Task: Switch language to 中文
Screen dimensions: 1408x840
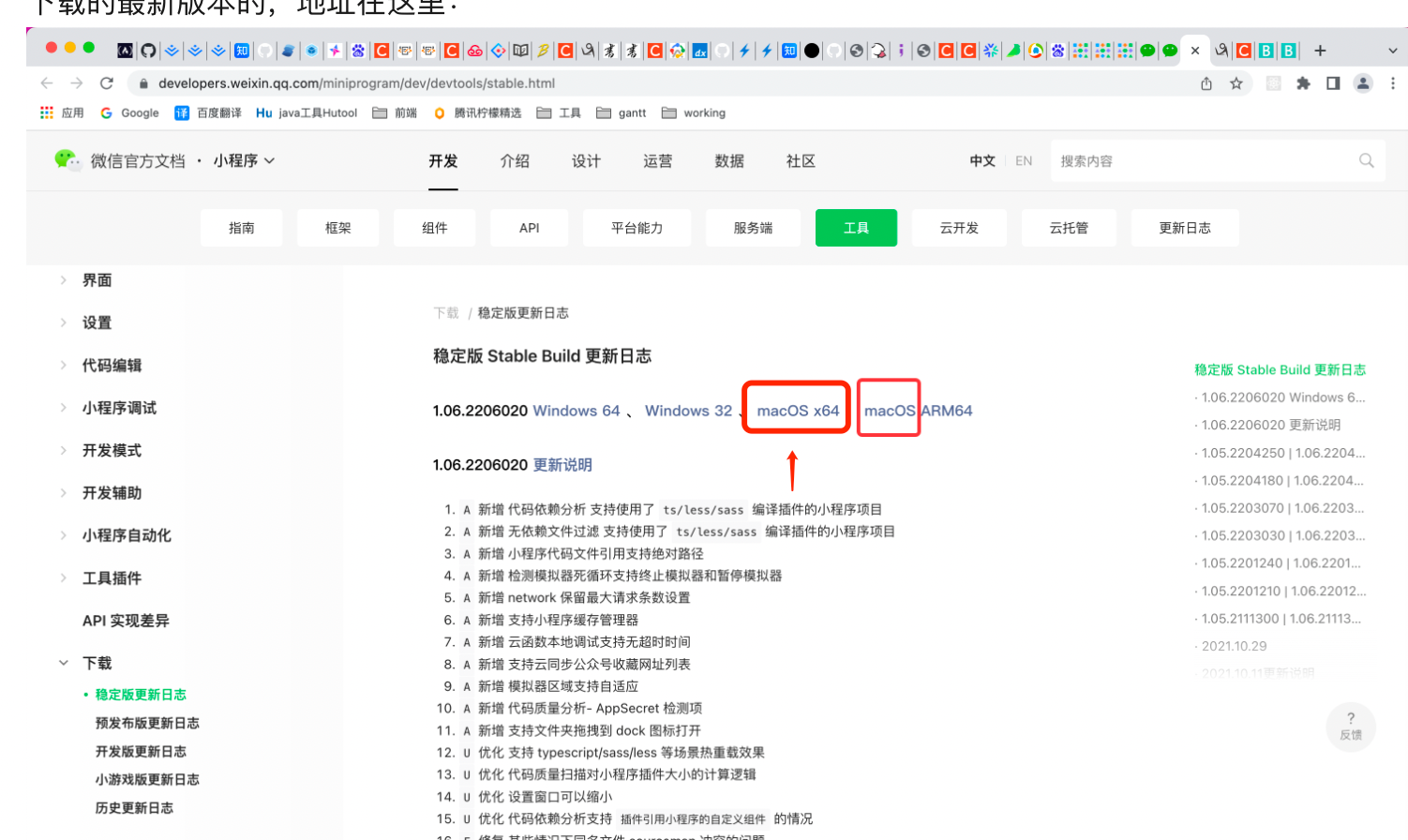Action: [x=982, y=160]
